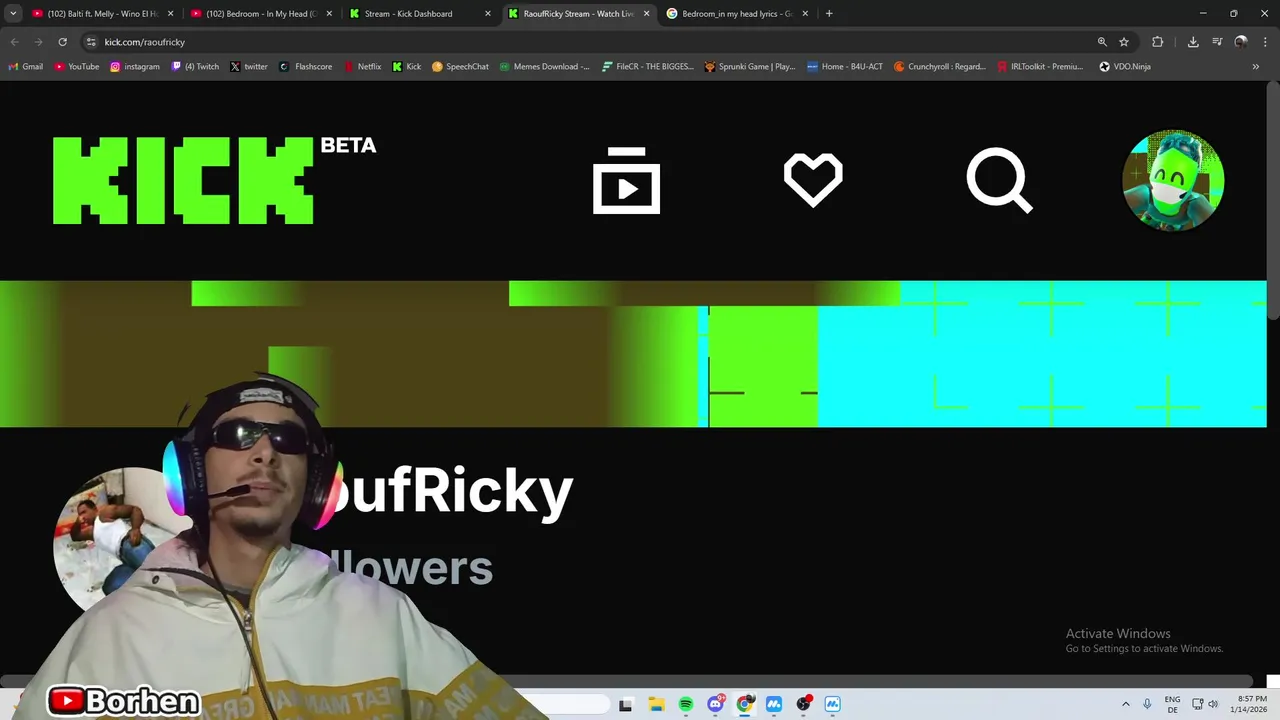Open the IRLToolkit bookmark
The height and width of the screenshot is (720, 1280).
pos(1040,66)
